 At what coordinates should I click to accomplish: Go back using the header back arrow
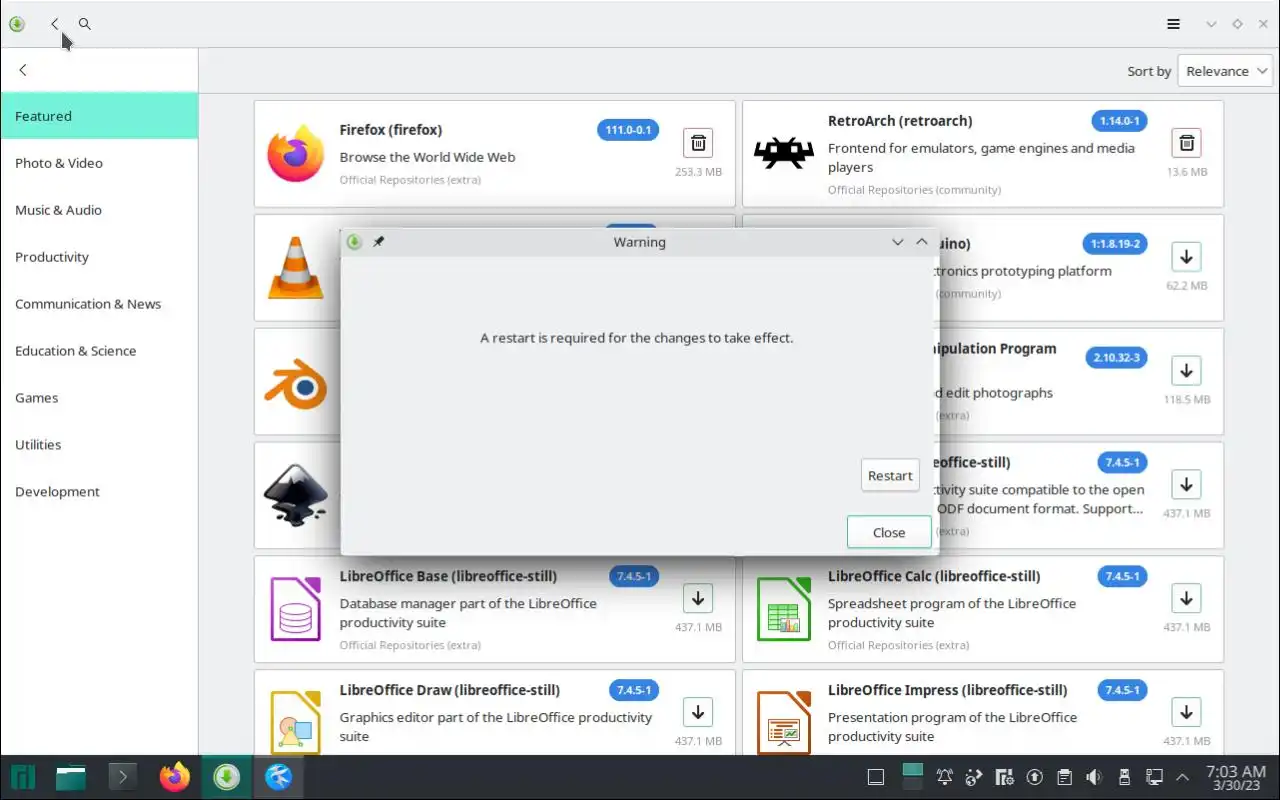coord(54,24)
